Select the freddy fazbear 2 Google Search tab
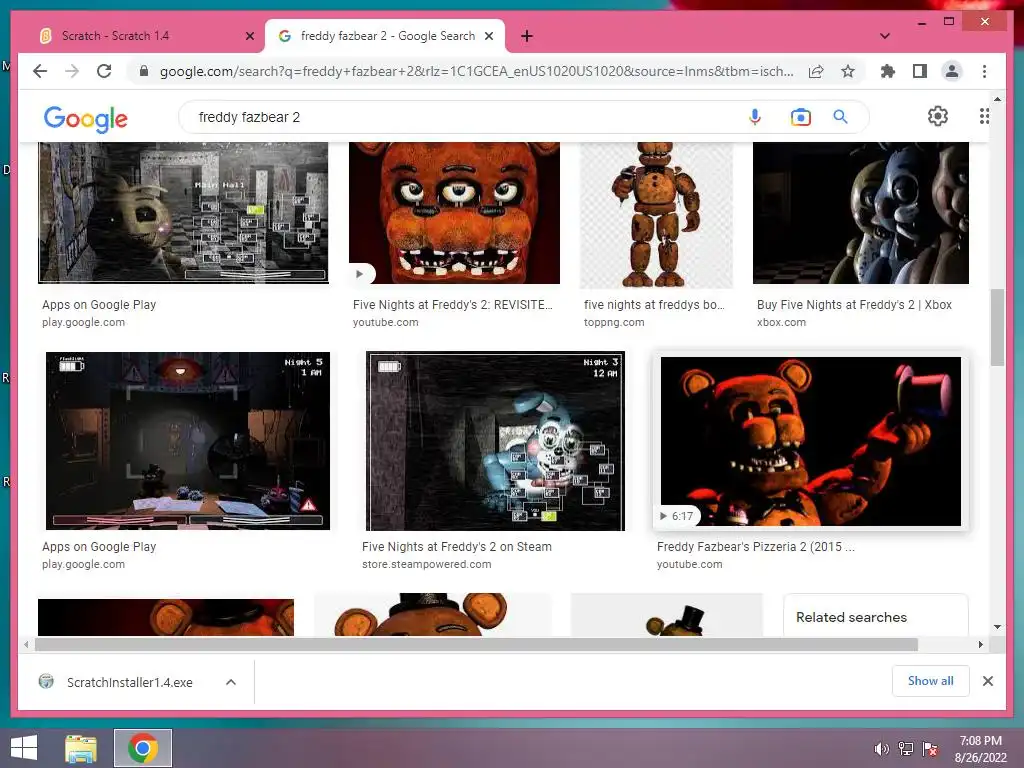1024x768 pixels. tap(385, 36)
